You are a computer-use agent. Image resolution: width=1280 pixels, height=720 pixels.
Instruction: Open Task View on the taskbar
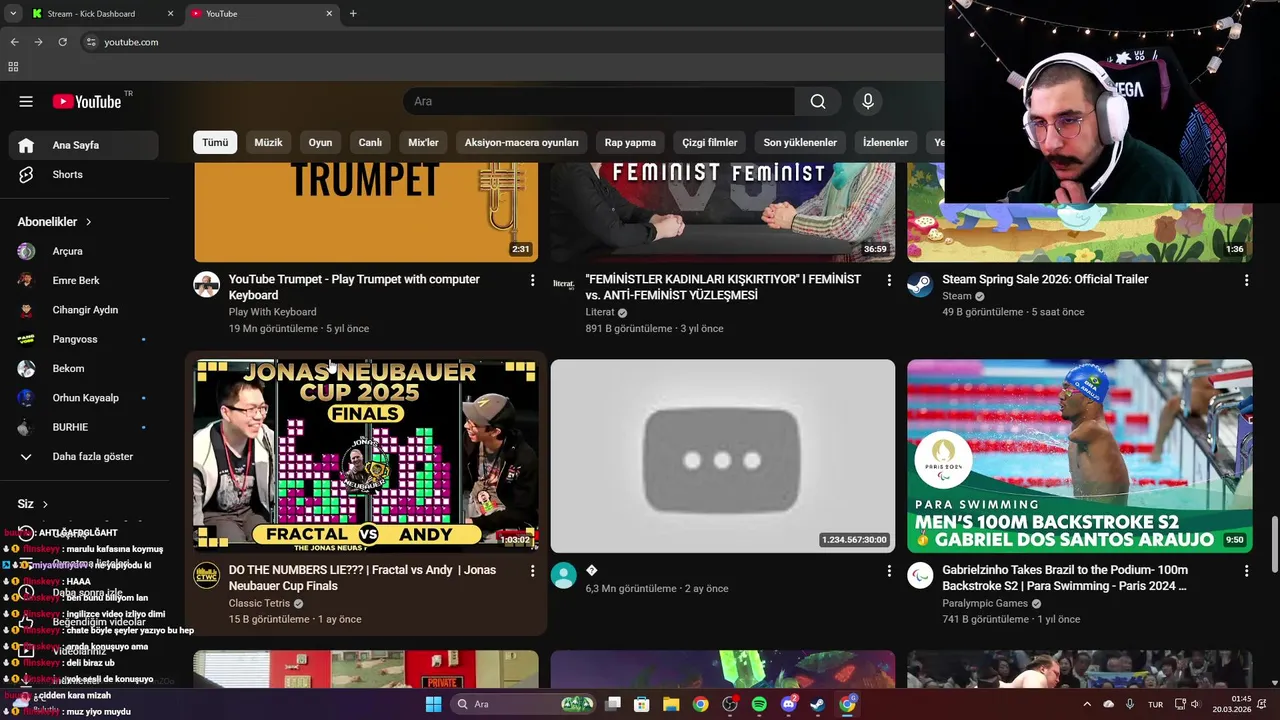tap(613, 704)
